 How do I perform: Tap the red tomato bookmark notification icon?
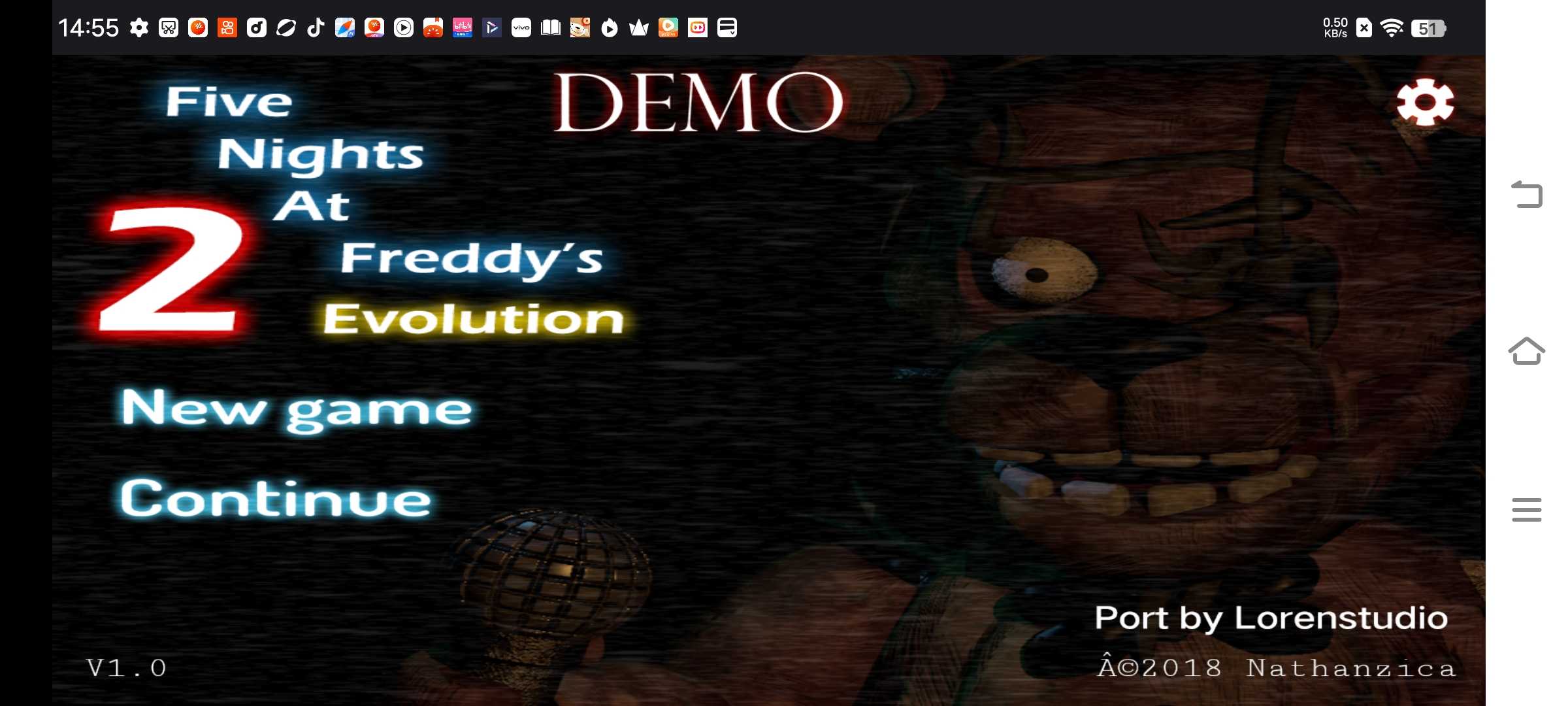pos(433,27)
